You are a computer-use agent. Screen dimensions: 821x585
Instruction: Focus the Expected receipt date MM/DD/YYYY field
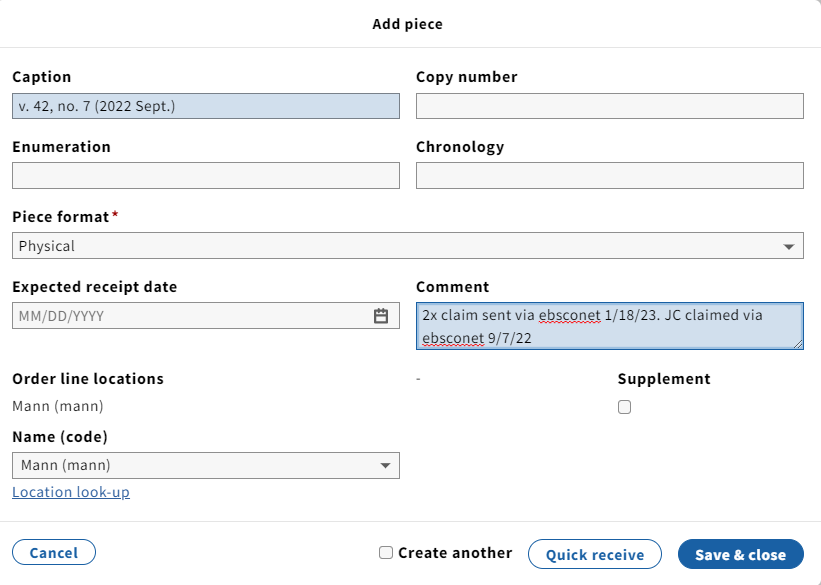pyautogui.click(x=191, y=316)
